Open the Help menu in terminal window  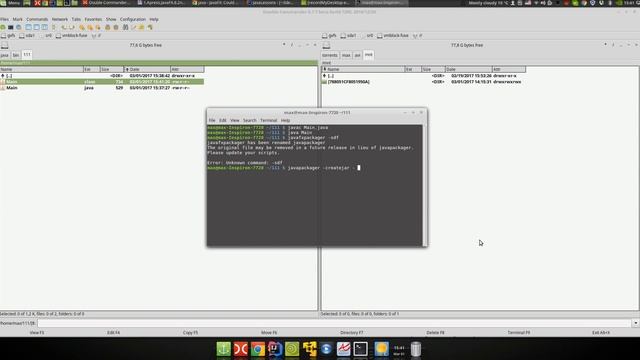(x=285, y=120)
